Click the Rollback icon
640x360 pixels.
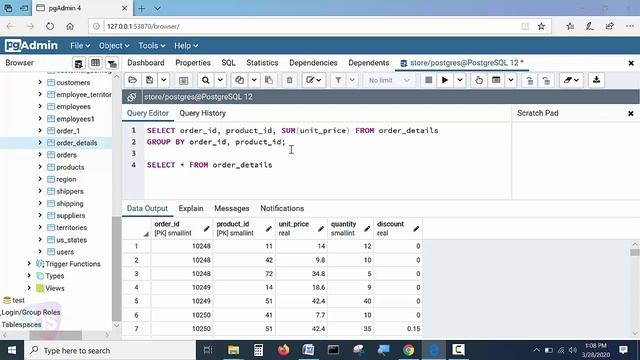click(x=546, y=80)
